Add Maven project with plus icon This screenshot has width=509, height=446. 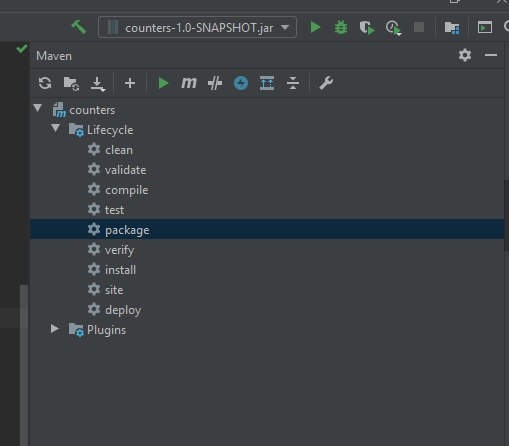click(130, 83)
